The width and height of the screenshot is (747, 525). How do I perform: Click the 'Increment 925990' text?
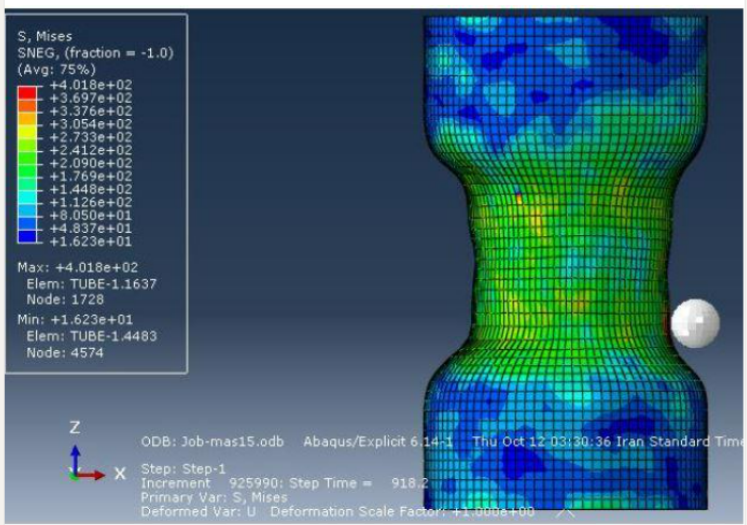(x=210, y=483)
